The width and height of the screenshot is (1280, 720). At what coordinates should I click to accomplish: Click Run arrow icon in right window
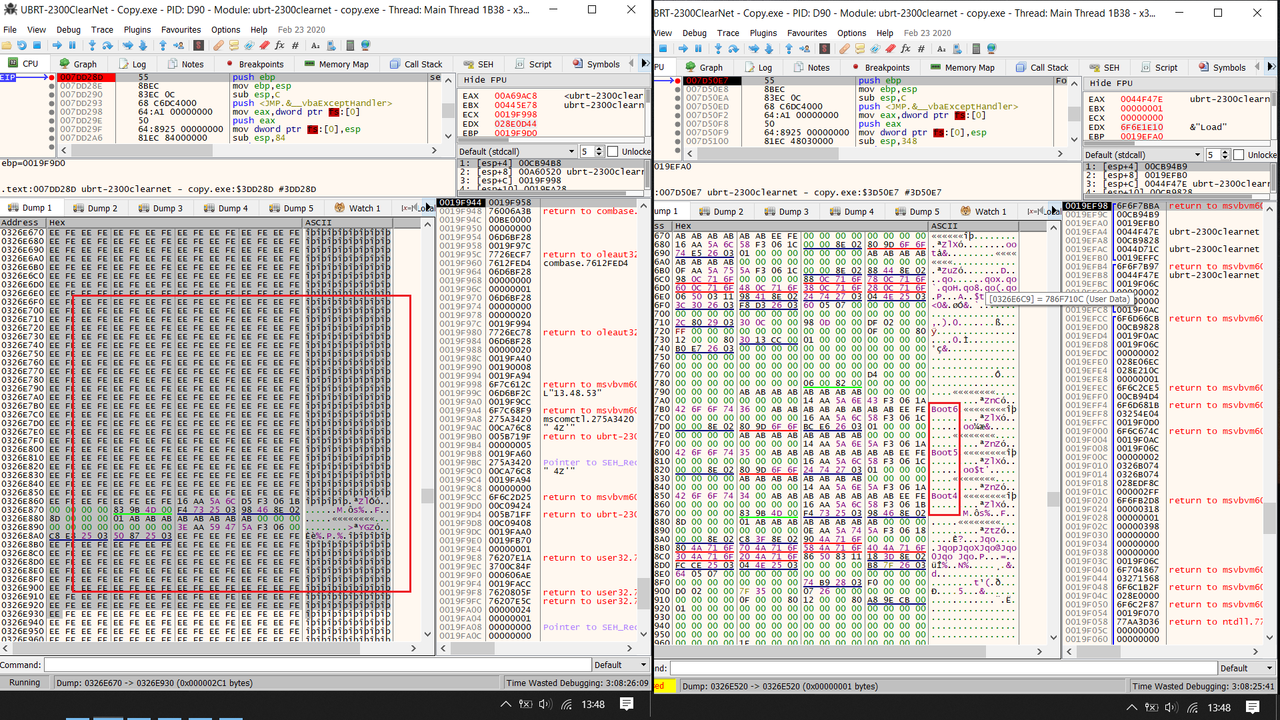[x=683, y=46]
